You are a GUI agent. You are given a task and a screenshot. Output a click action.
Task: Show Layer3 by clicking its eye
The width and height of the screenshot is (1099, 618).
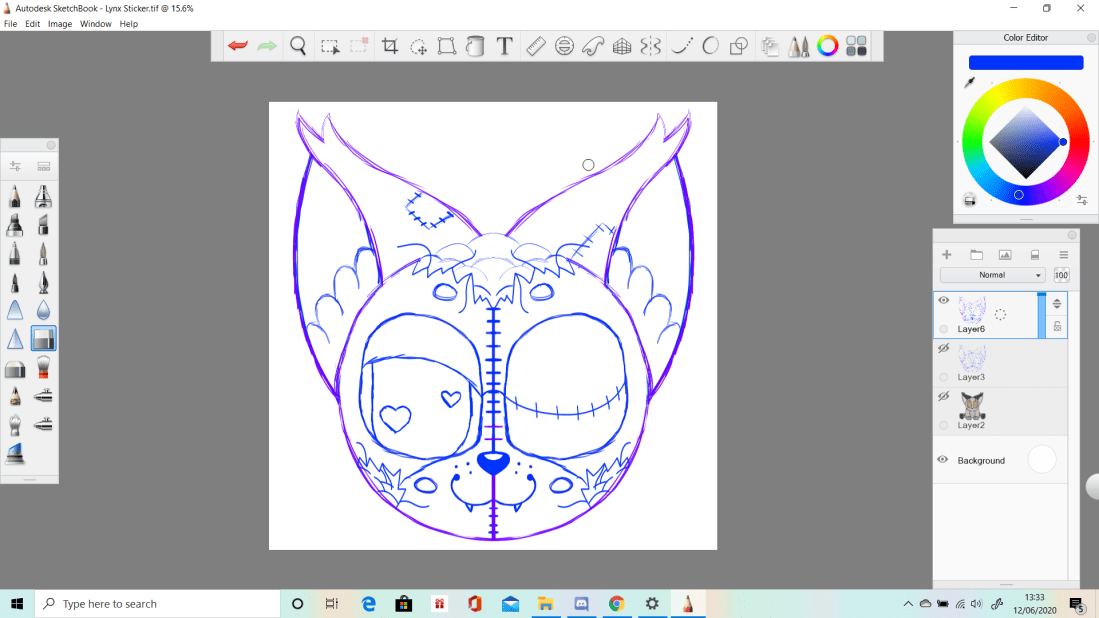943,348
